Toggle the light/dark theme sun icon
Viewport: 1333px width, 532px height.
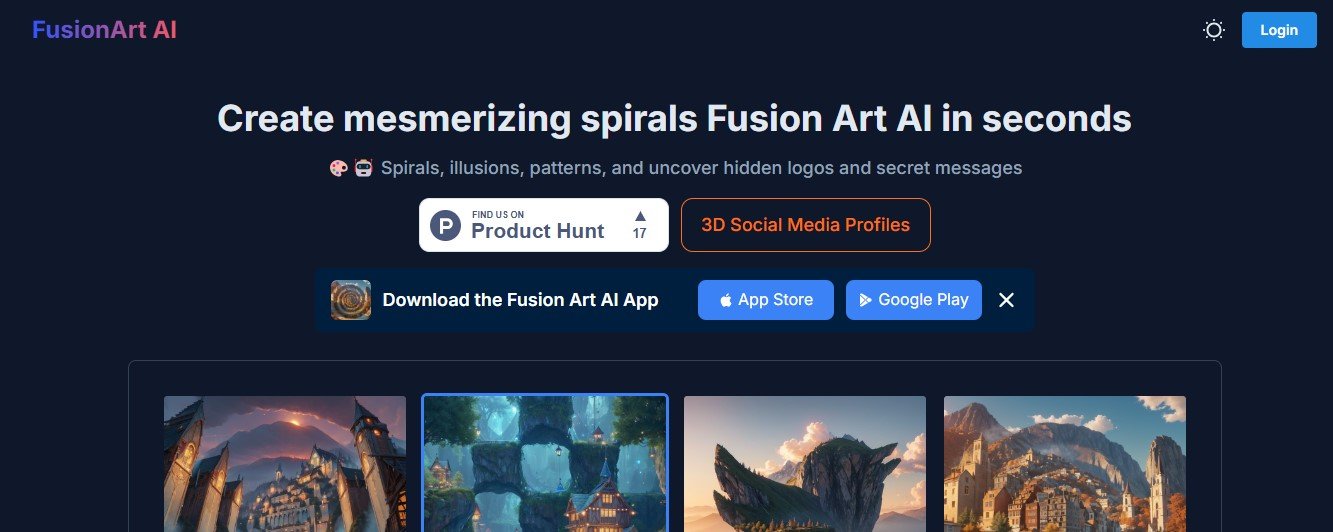tap(1214, 30)
